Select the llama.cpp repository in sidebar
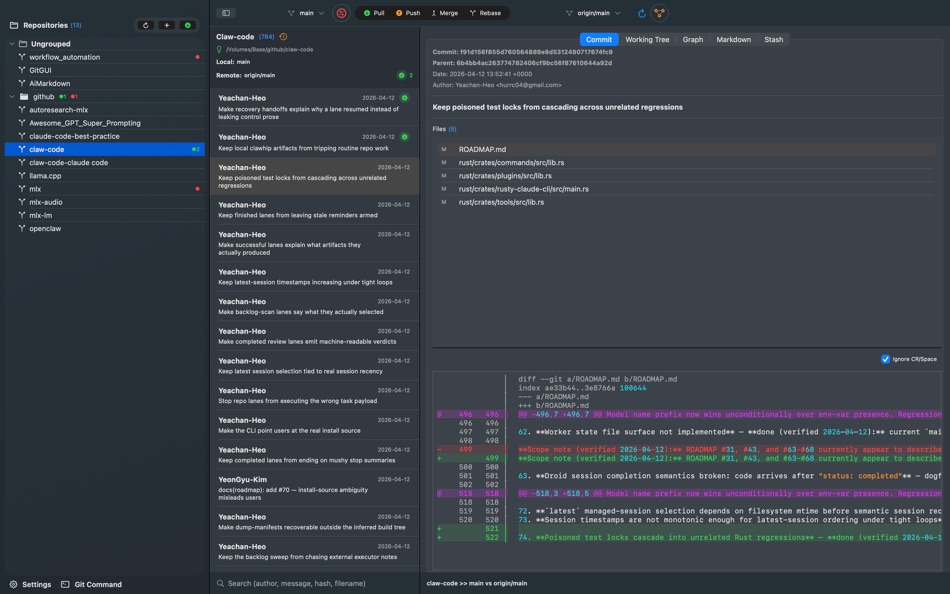This screenshot has height=594, width=950. point(45,176)
